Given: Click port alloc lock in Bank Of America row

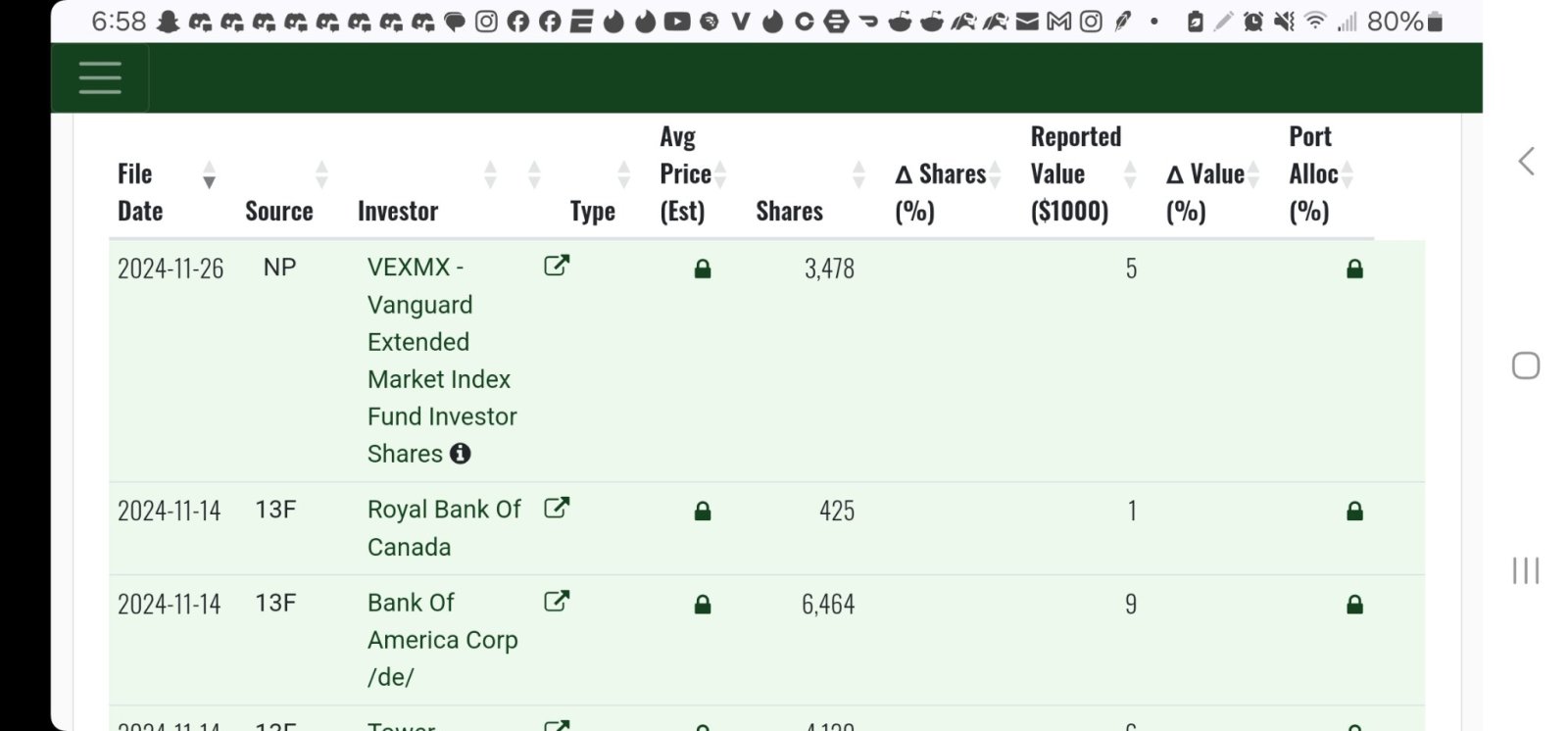Looking at the screenshot, I should pos(1354,605).
